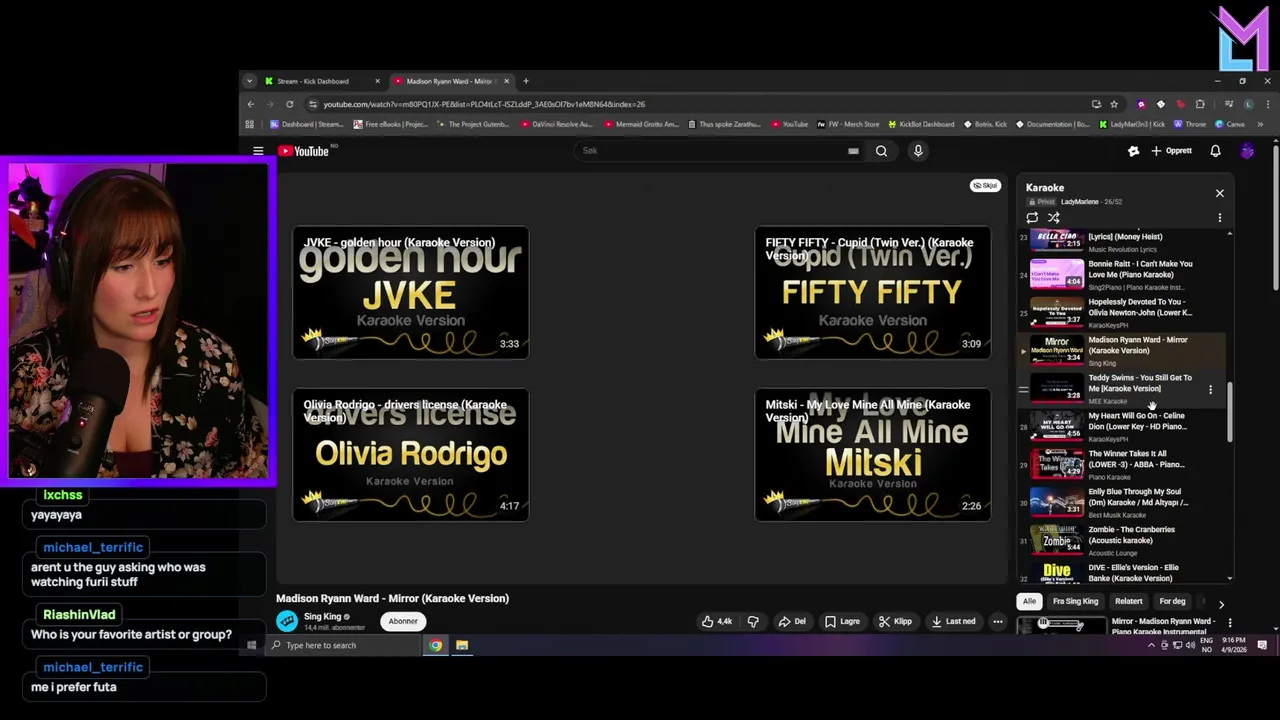Screen dimensions: 1280x720
Task: Open FIFTY FIFTY Cupid suggested video
Action: click(x=872, y=292)
